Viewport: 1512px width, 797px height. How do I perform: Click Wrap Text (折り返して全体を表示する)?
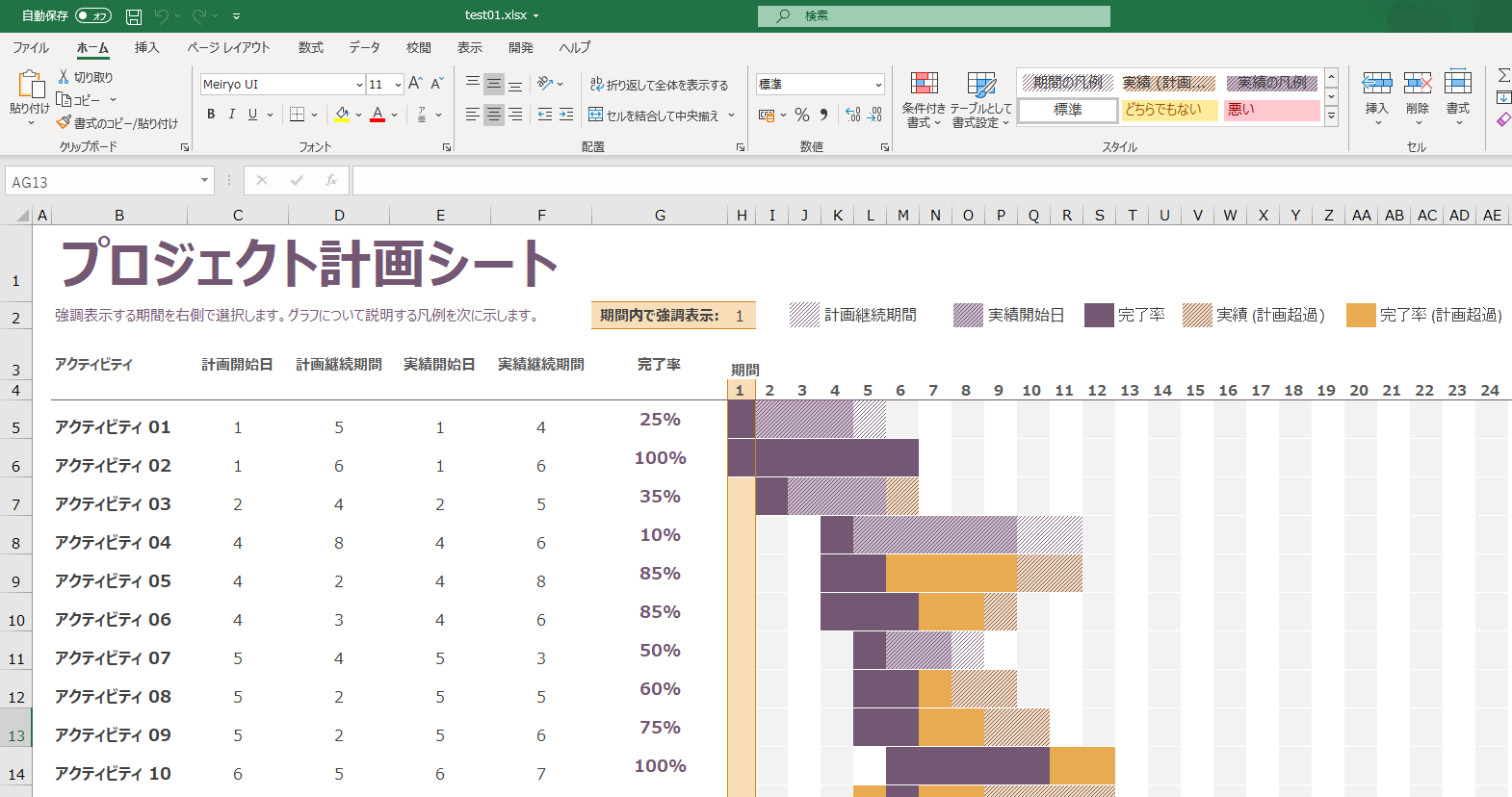point(659,85)
